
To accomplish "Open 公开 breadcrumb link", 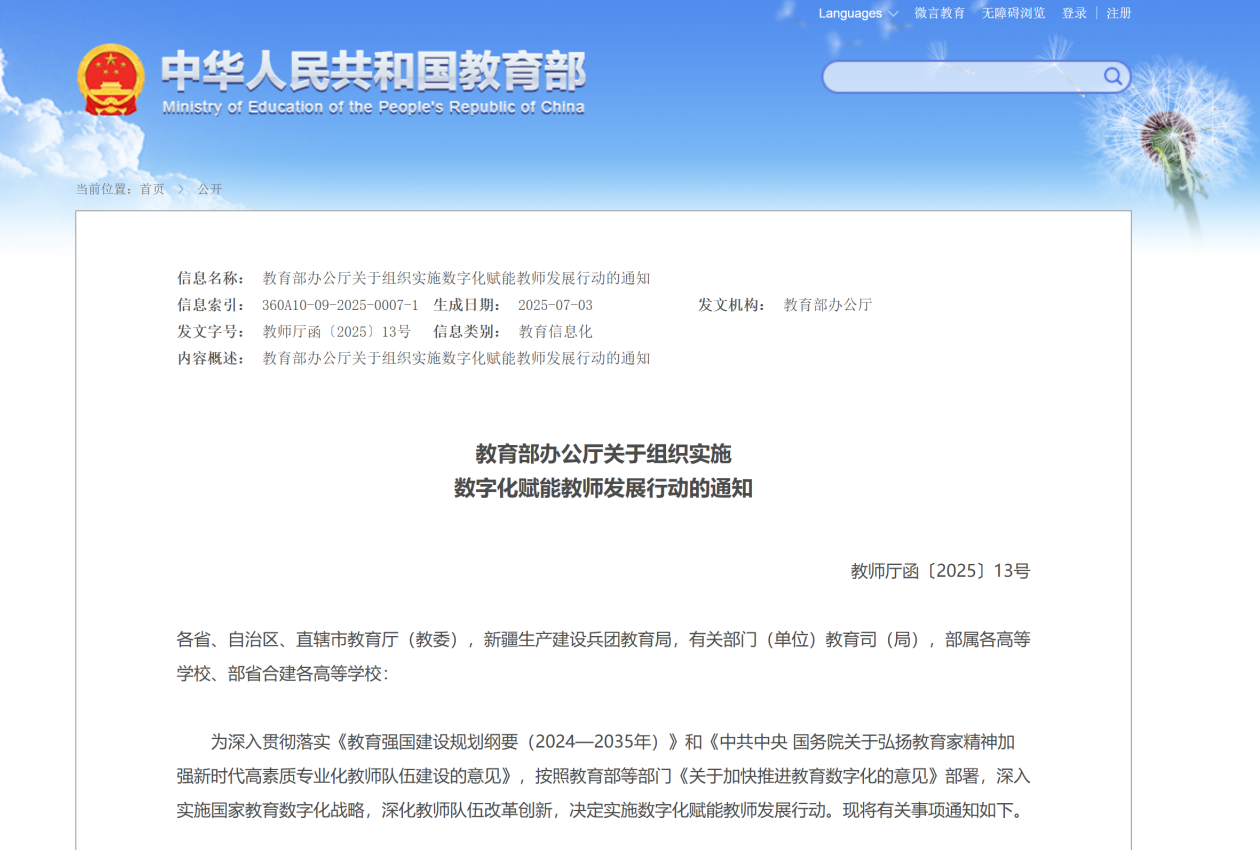I will (210, 189).
